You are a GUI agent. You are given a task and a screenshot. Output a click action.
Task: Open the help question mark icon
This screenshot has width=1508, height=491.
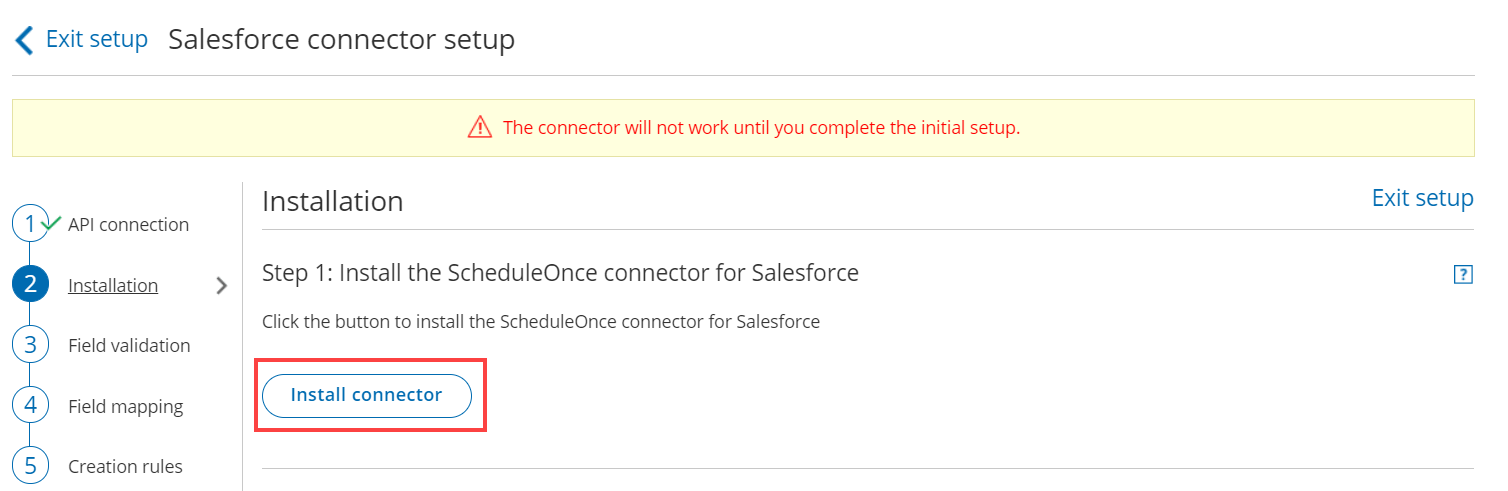click(x=1463, y=275)
